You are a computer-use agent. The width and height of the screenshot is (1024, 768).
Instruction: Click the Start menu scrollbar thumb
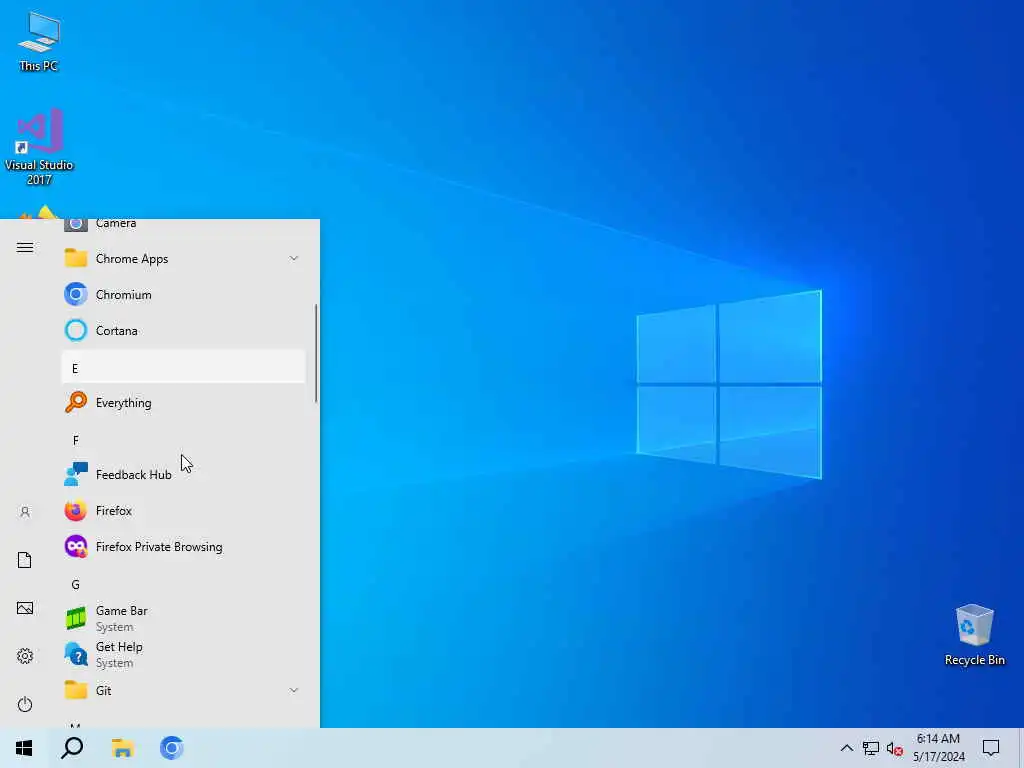click(316, 353)
